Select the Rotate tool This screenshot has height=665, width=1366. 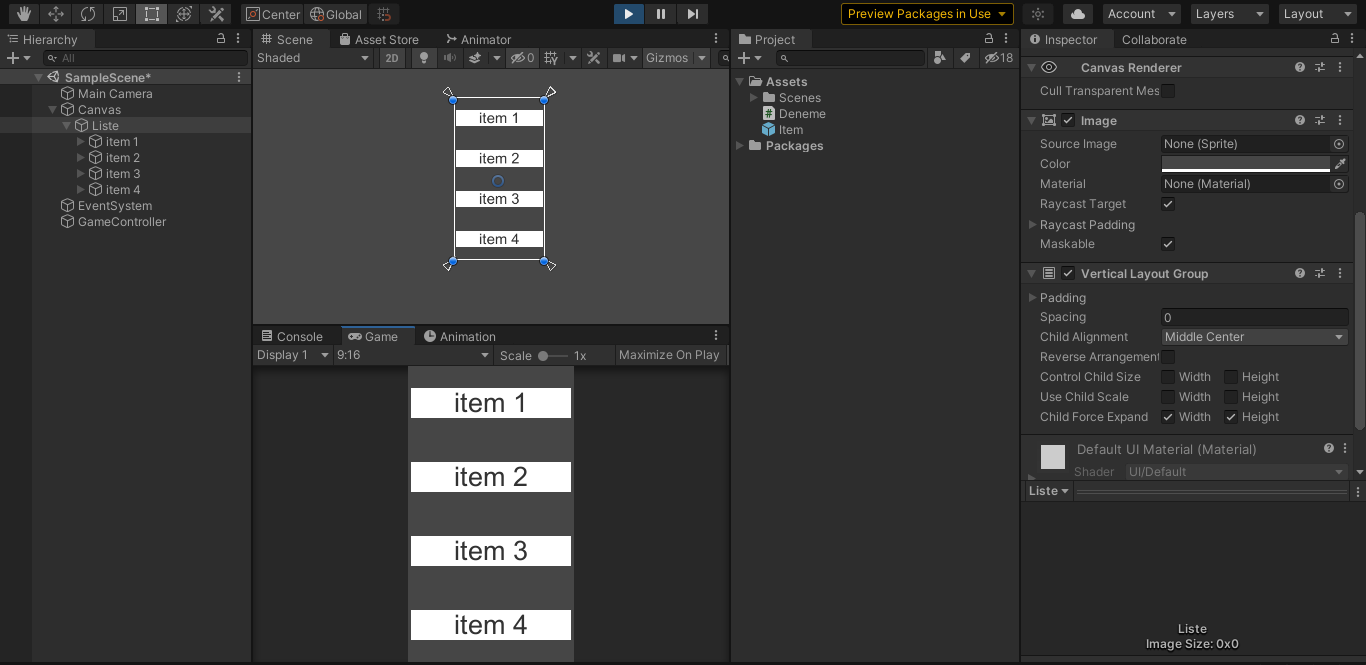coord(88,14)
